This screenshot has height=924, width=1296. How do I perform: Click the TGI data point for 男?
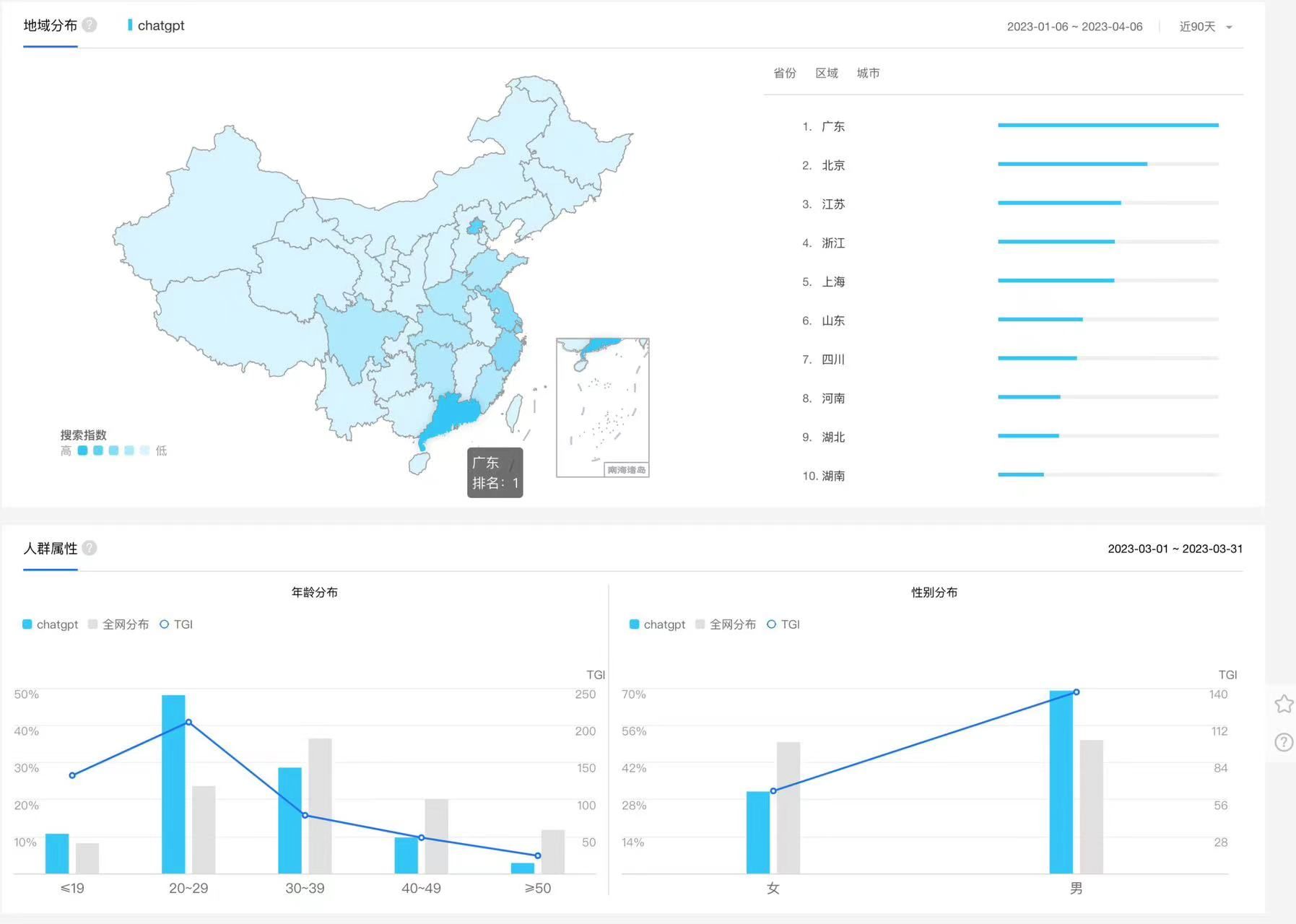click(1076, 692)
